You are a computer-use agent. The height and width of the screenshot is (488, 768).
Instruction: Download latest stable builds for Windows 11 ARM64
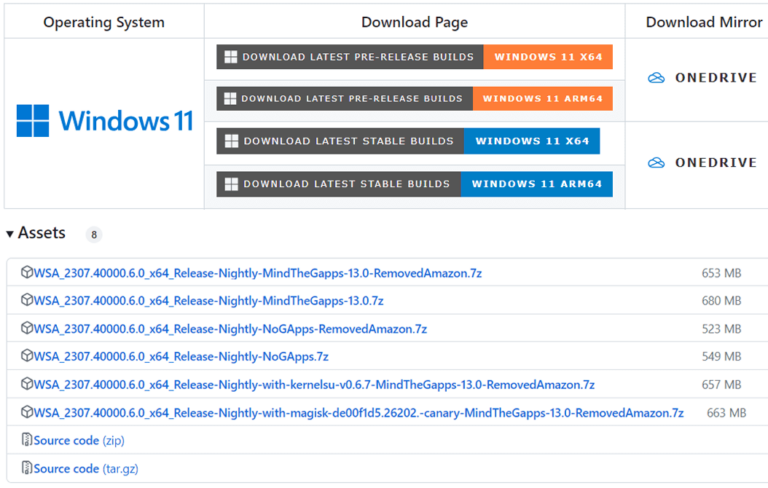[x=414, y=184]
